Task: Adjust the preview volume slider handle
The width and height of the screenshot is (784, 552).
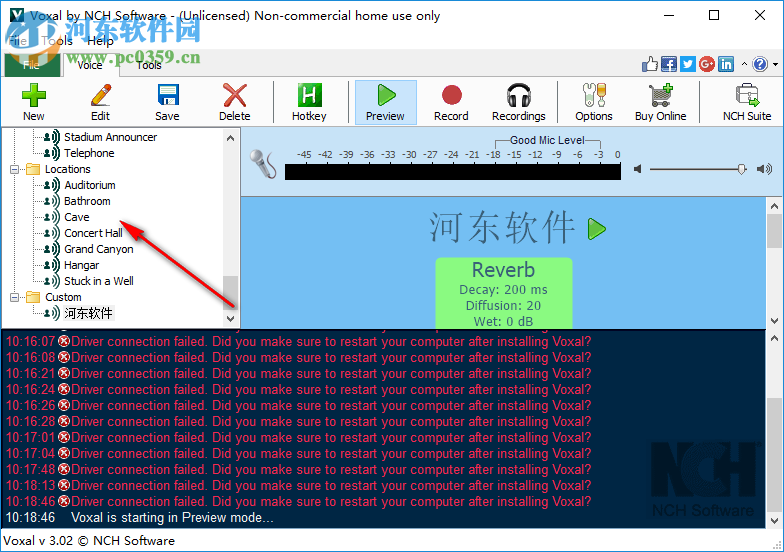Action: [742, 169]
